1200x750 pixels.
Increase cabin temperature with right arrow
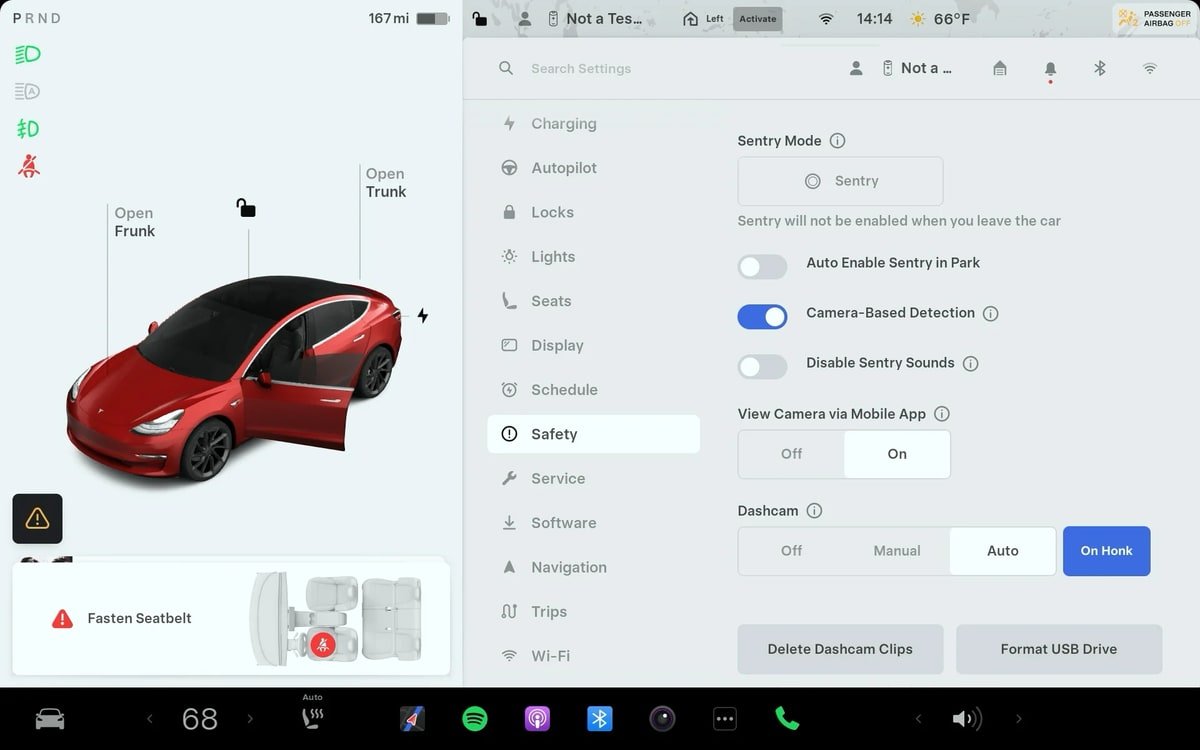[x=250, y=719]
